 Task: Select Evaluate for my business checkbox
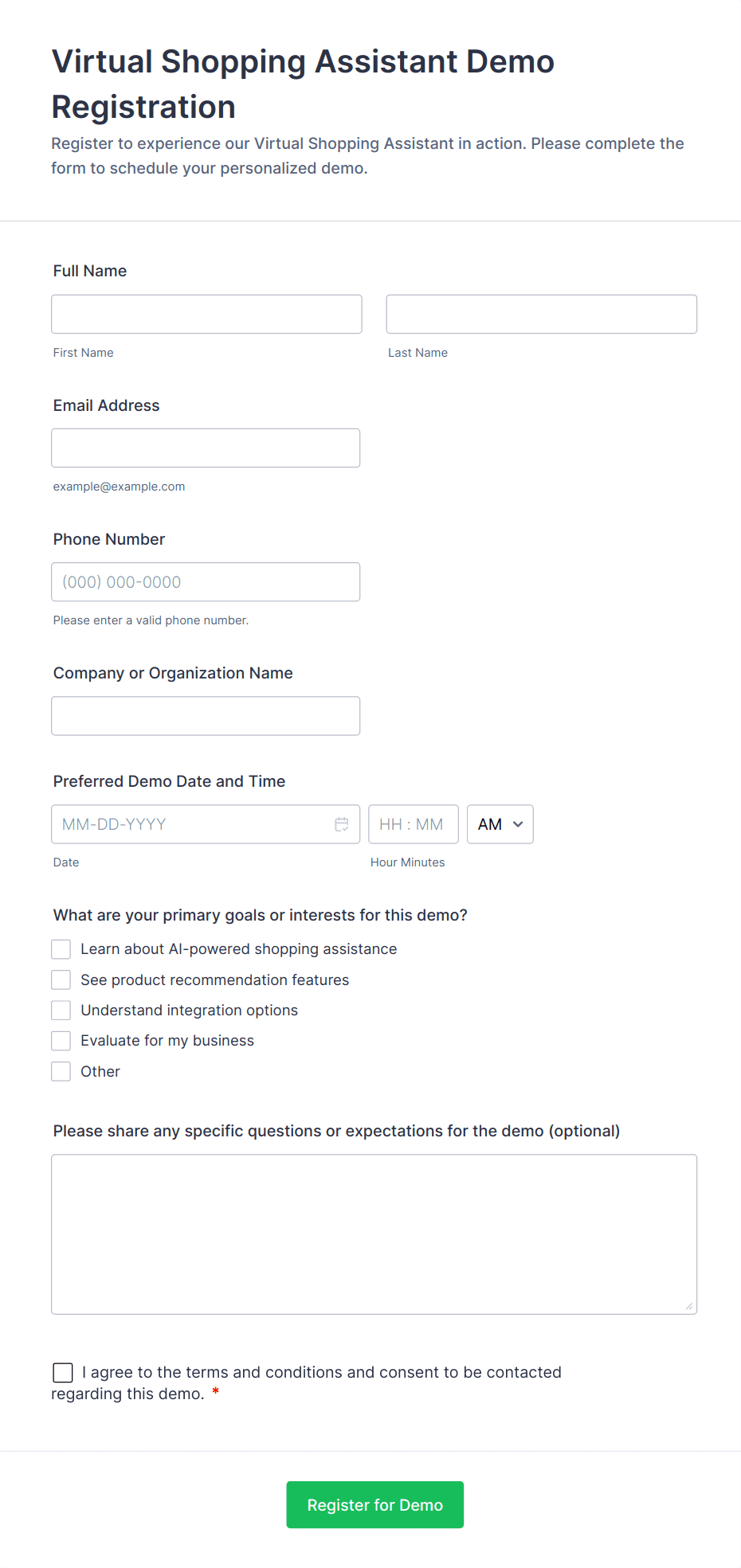tap(61, 1041)
